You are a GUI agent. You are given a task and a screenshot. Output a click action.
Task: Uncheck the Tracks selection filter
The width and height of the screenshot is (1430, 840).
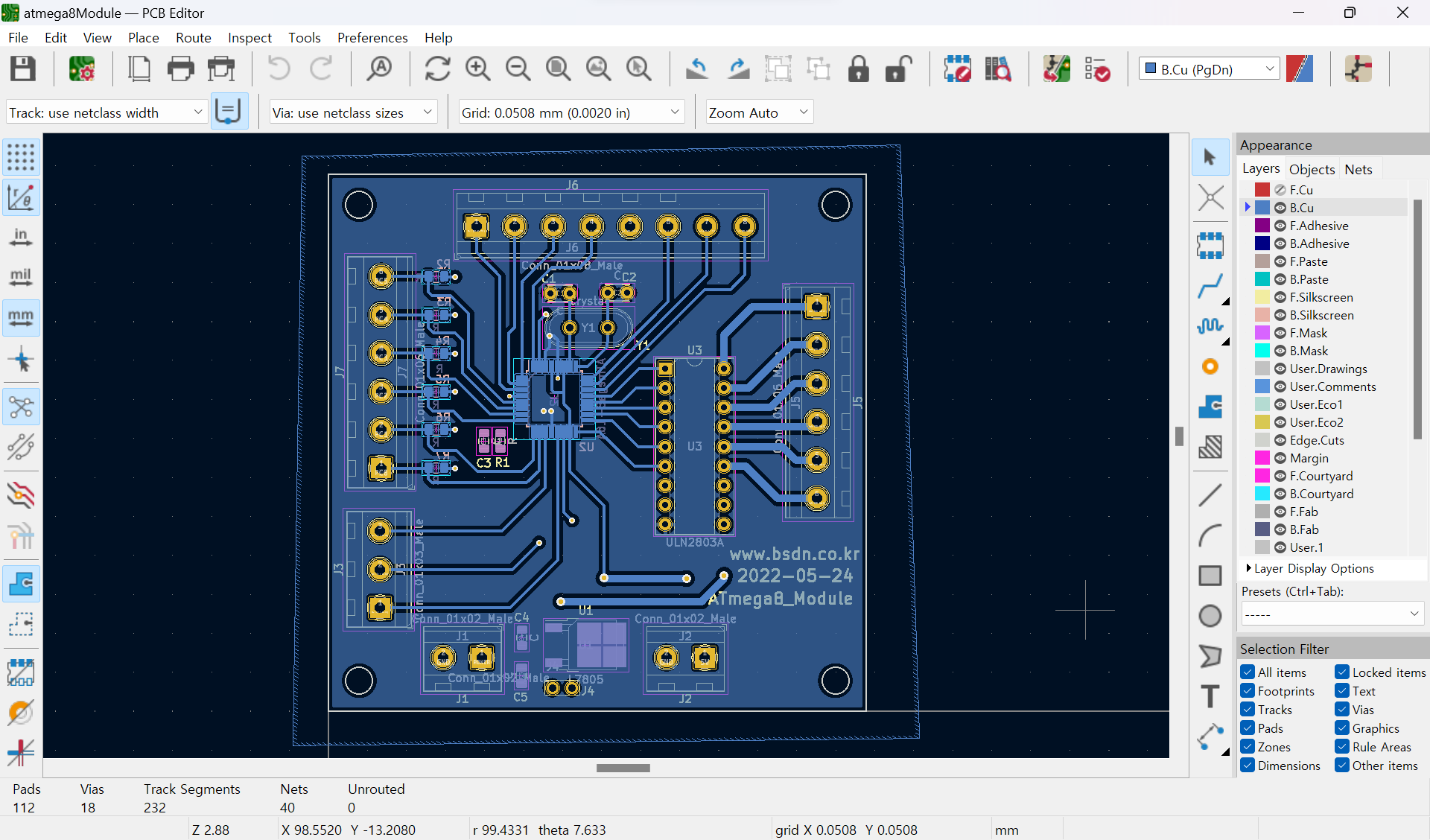pyautogui.click(x=1248, y=710)
